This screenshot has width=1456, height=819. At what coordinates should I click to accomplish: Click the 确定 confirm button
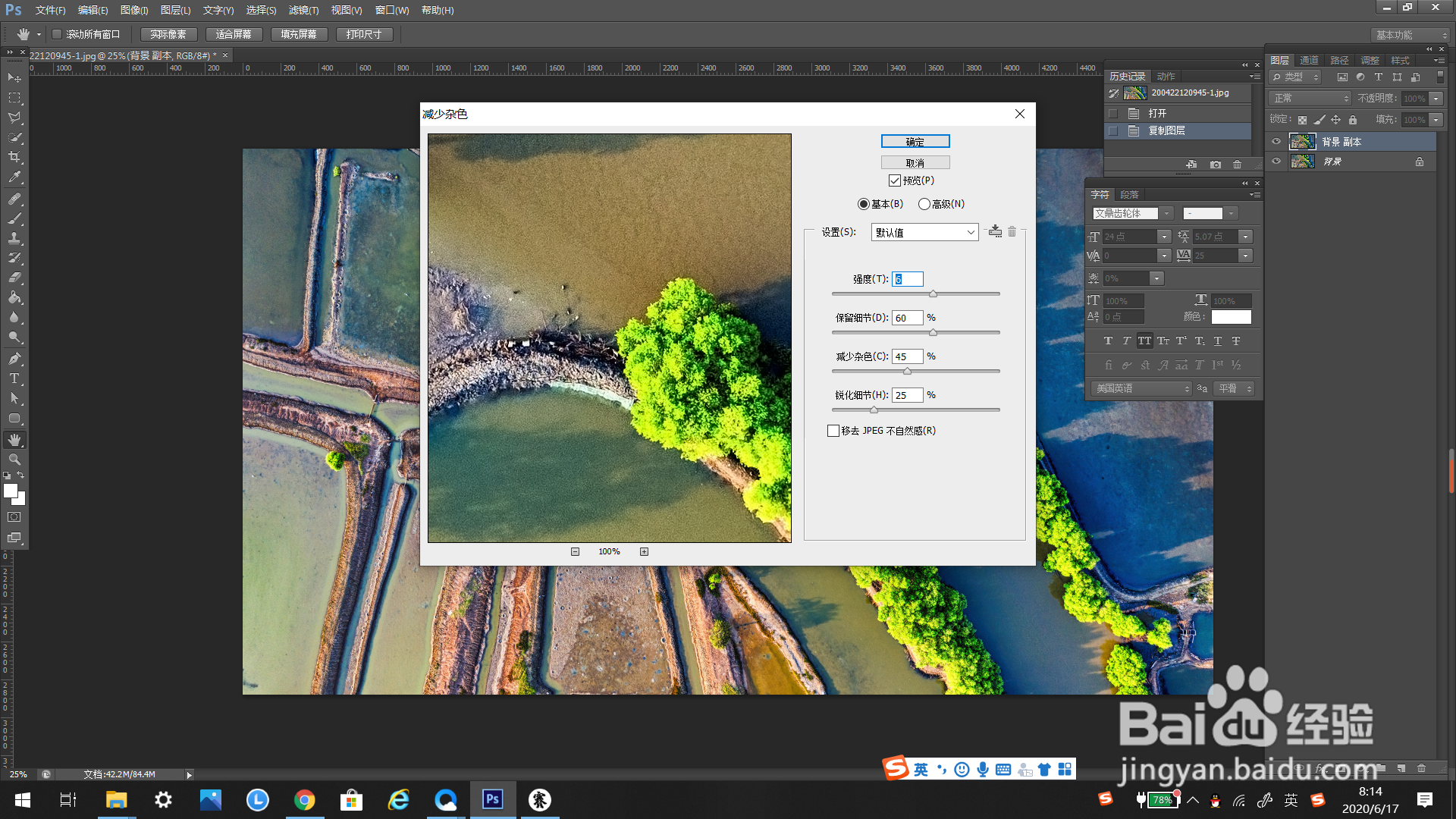tap(915, 142)
